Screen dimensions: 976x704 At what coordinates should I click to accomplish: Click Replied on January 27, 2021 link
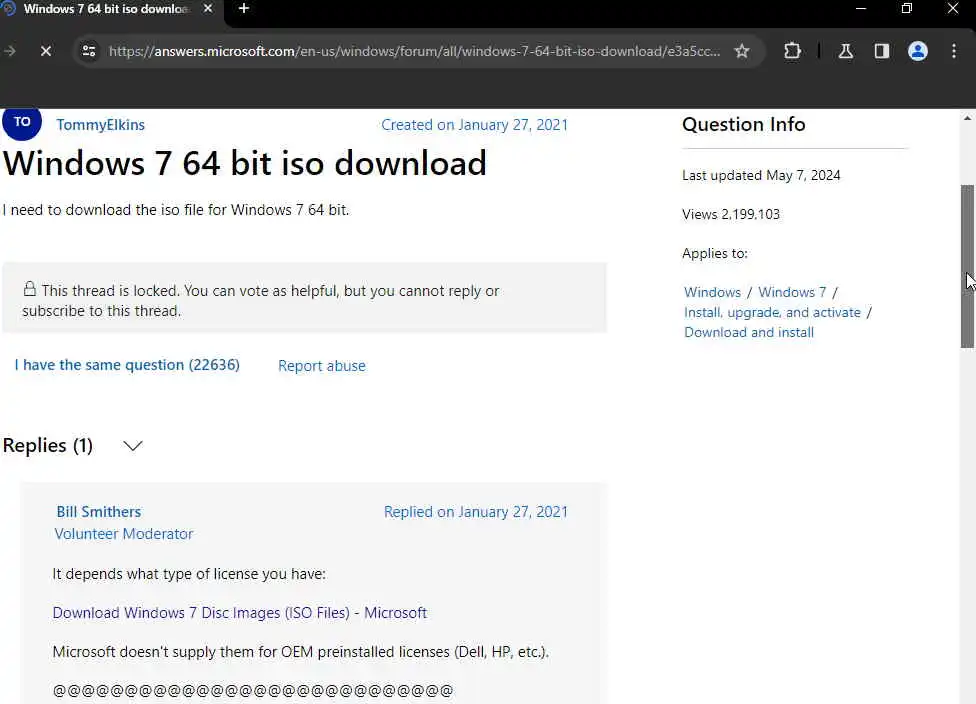pyautogui.click(x=476, y=512)
